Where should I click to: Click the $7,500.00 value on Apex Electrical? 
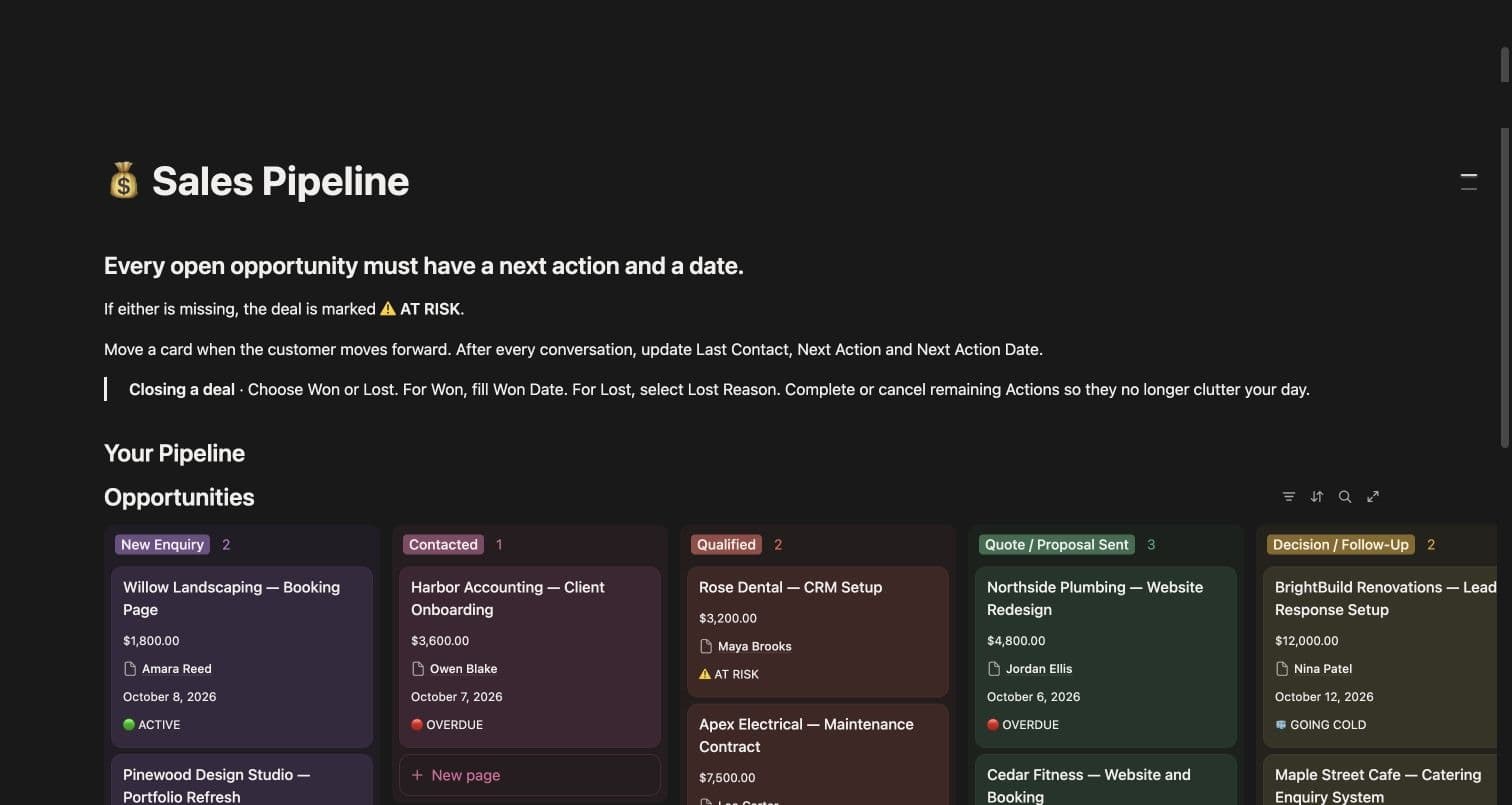pyautogui.click(x=727, y=778)
